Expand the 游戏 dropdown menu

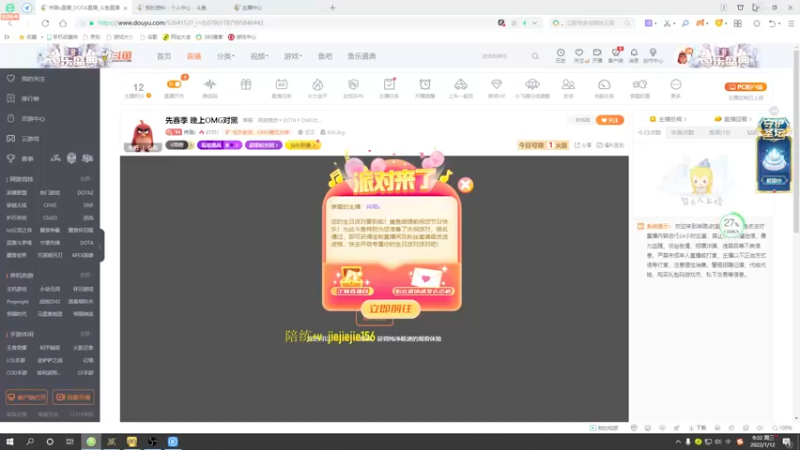pos(293,56)
